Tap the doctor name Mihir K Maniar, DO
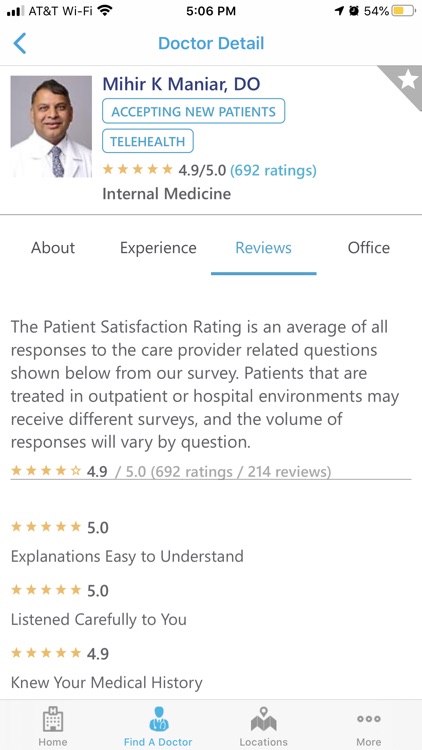Screen dimensions: 422x750 [x=181, y=84]
